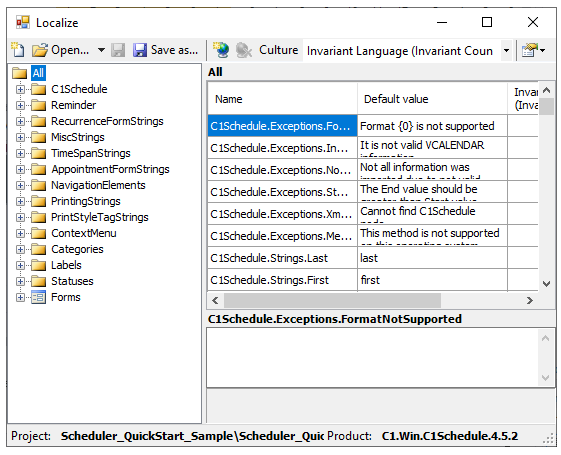561x455 pixels.
Task: Select the PrintingStrings tree label
Action: pos(86,201)
